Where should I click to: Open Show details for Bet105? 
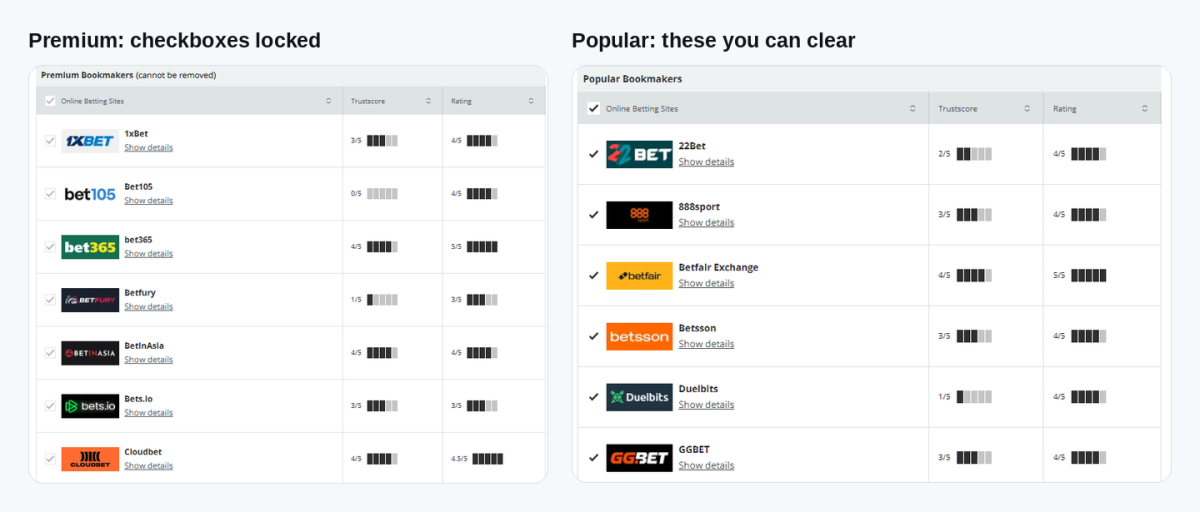148,201
